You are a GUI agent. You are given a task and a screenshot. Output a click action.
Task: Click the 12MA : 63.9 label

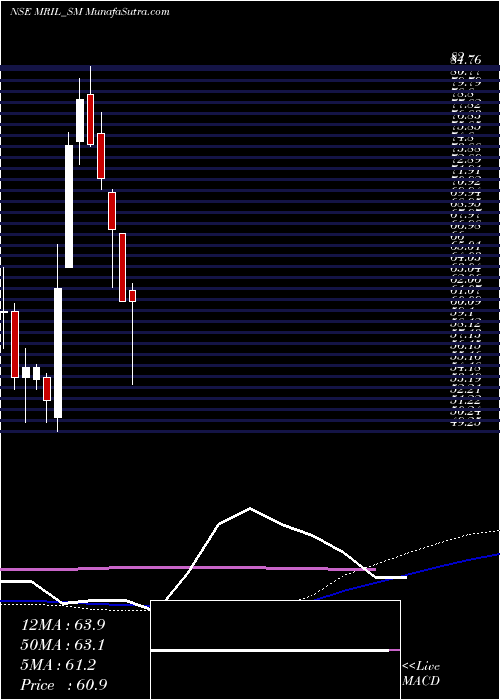63,625
